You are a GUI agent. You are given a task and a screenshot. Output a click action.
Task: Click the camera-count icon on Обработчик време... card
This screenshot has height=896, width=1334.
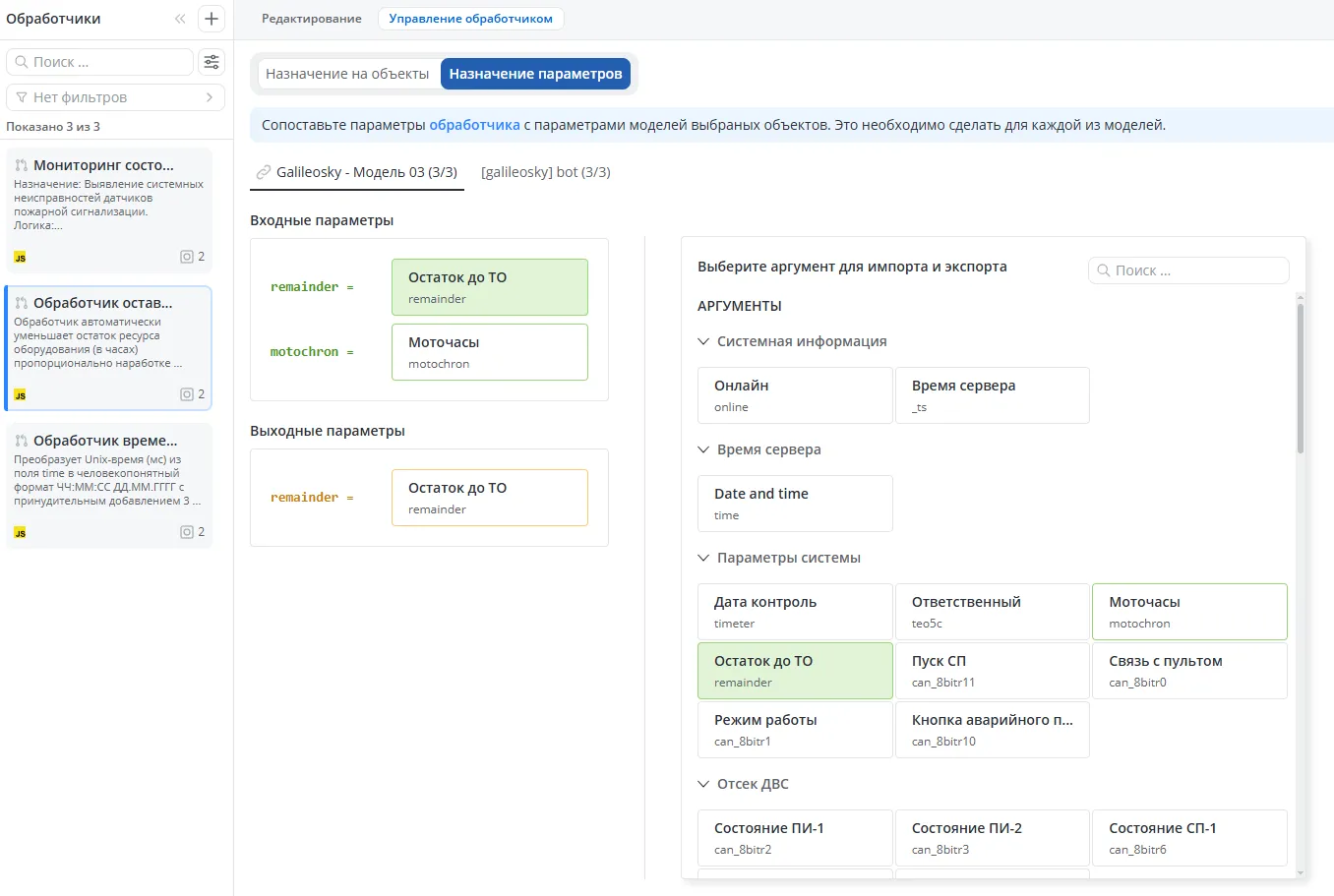(186, 531)
